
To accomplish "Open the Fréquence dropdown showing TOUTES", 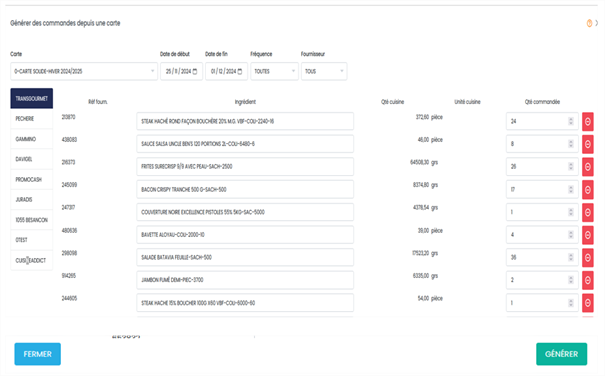I will (x=274, y=71).
